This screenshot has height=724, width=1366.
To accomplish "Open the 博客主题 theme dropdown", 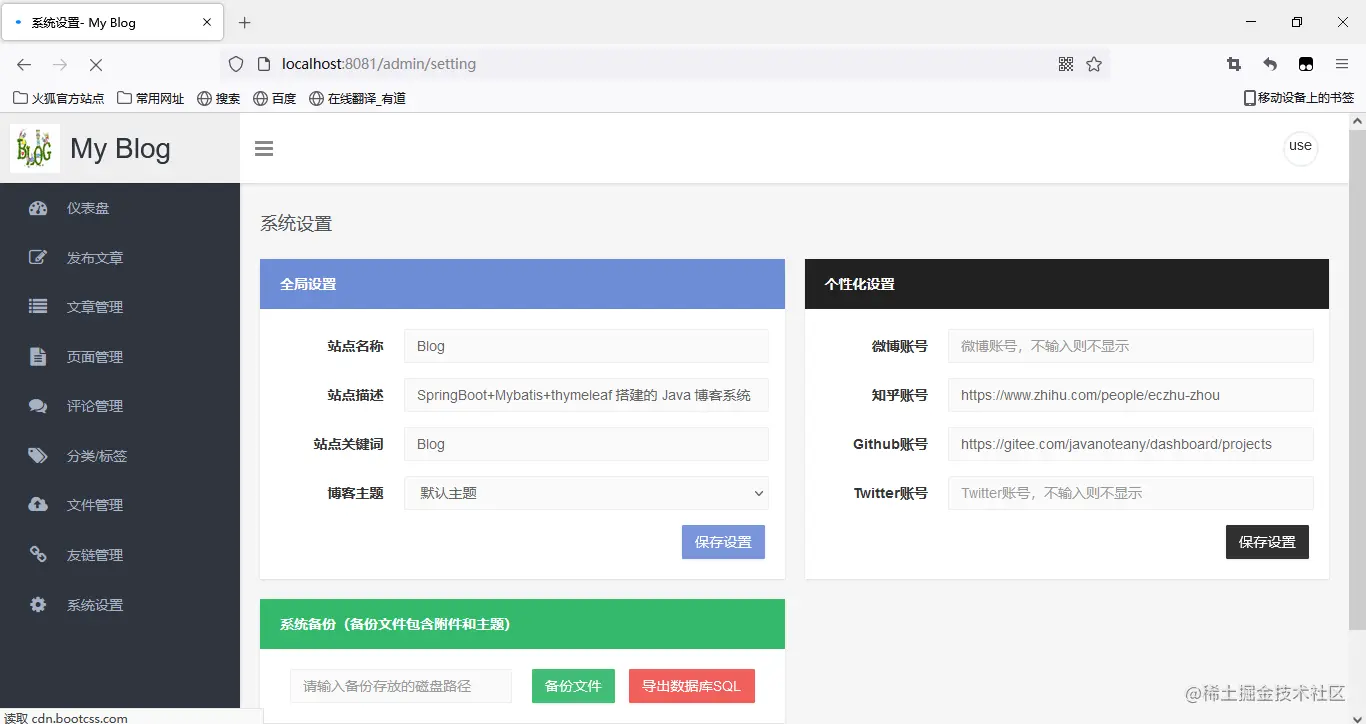I will (x=586, y=493).
